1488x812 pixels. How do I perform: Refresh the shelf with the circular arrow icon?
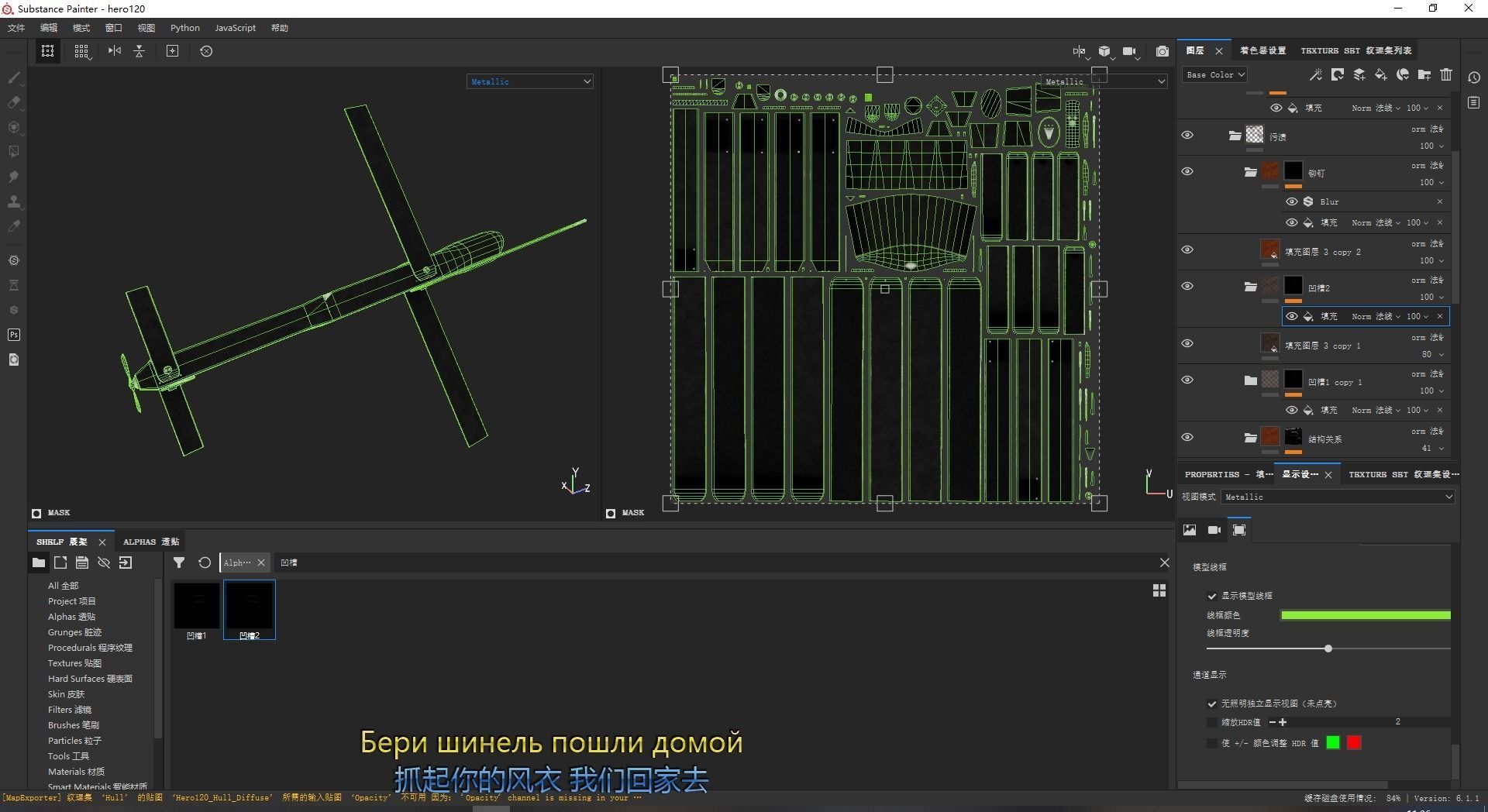(205, 563)
